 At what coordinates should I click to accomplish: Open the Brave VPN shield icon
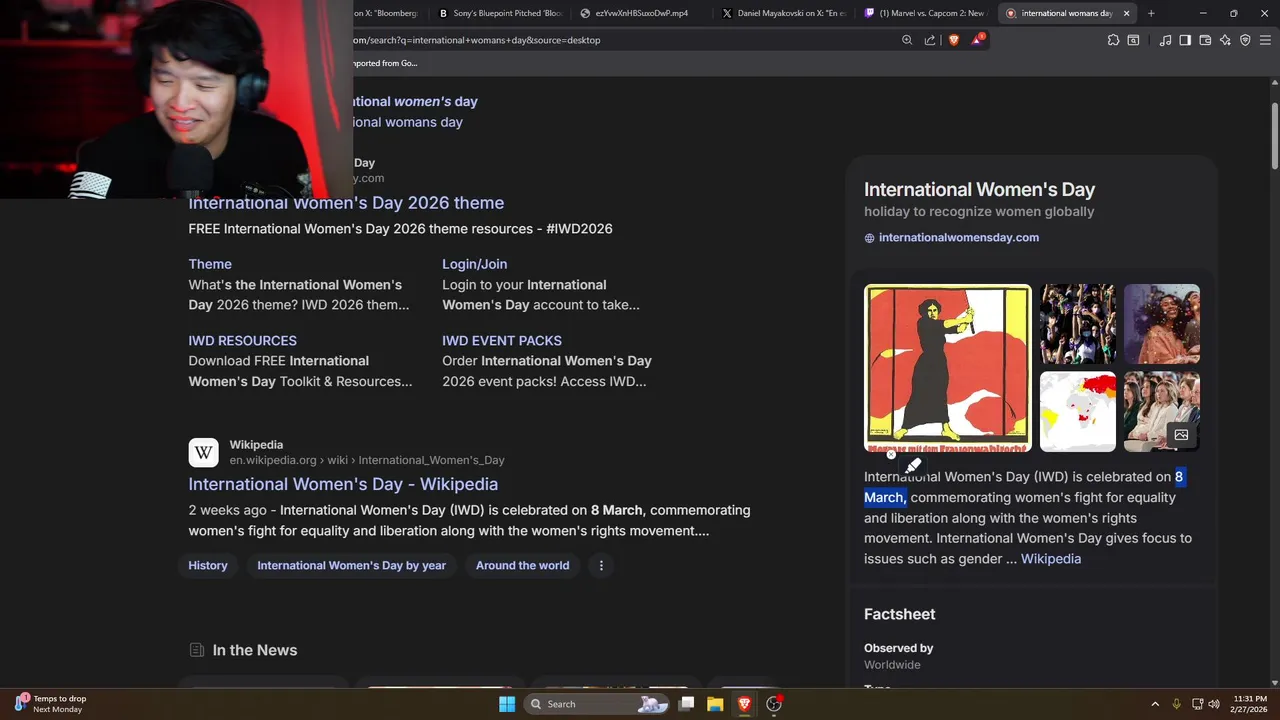(1245, 40)
